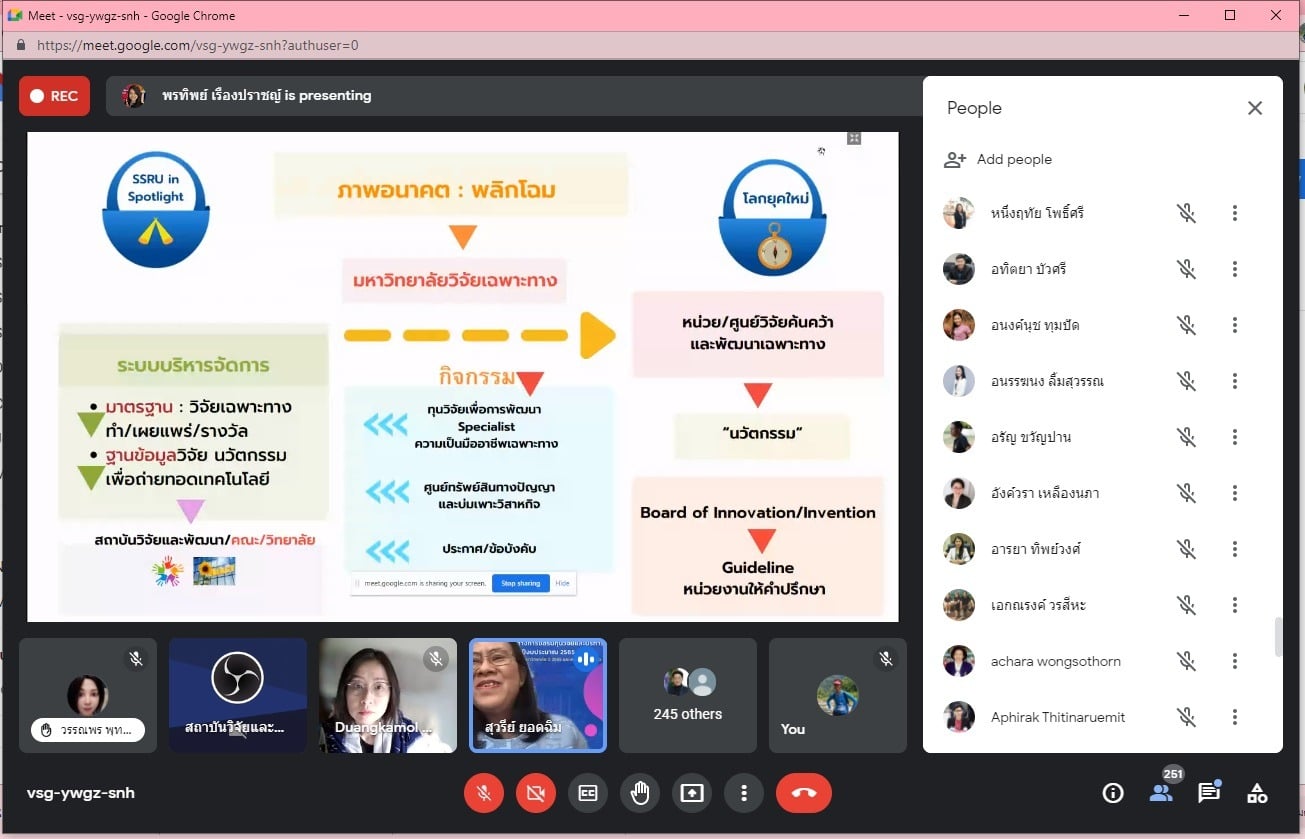
Task: Click the 245 others participant tile
Action: pyautogui.click(x=687, y=695)
